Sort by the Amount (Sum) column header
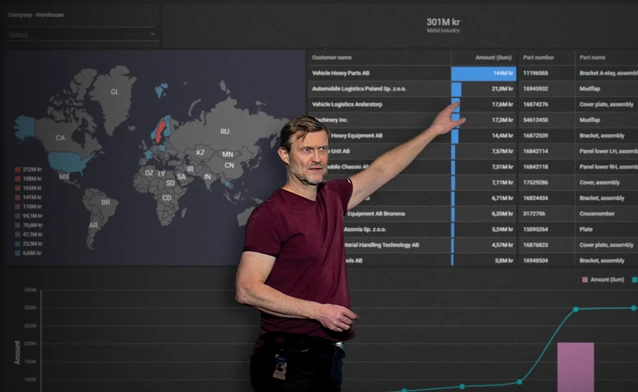The image size is (638, 392). [493, 57]
